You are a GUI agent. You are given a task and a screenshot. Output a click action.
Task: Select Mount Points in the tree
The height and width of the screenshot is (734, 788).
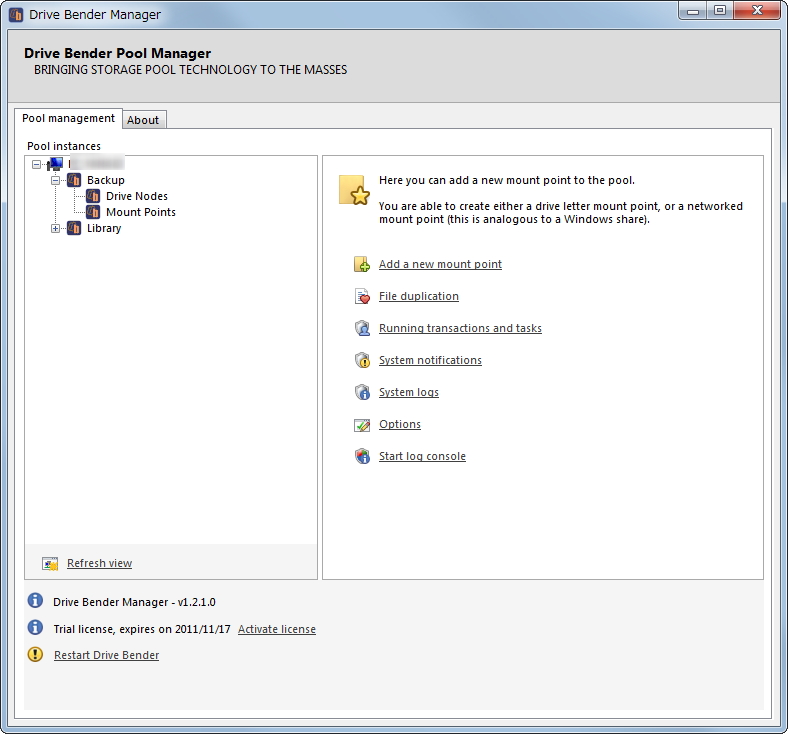click(x=141, y=212)
